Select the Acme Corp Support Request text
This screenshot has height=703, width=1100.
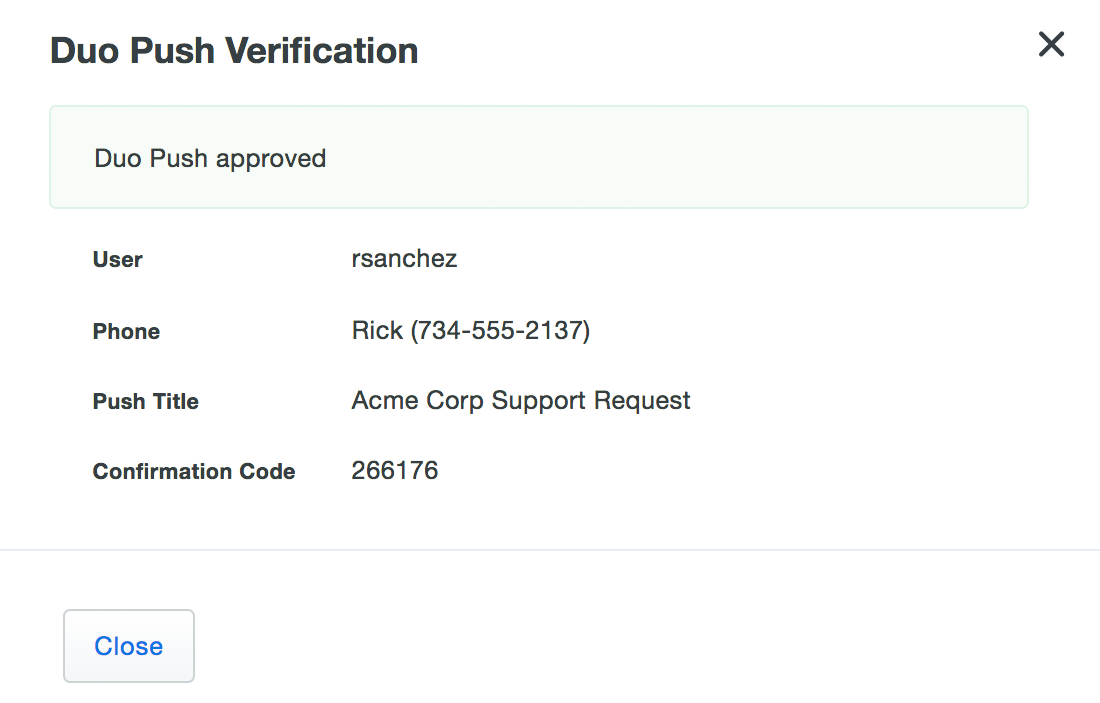coord(520,400)
